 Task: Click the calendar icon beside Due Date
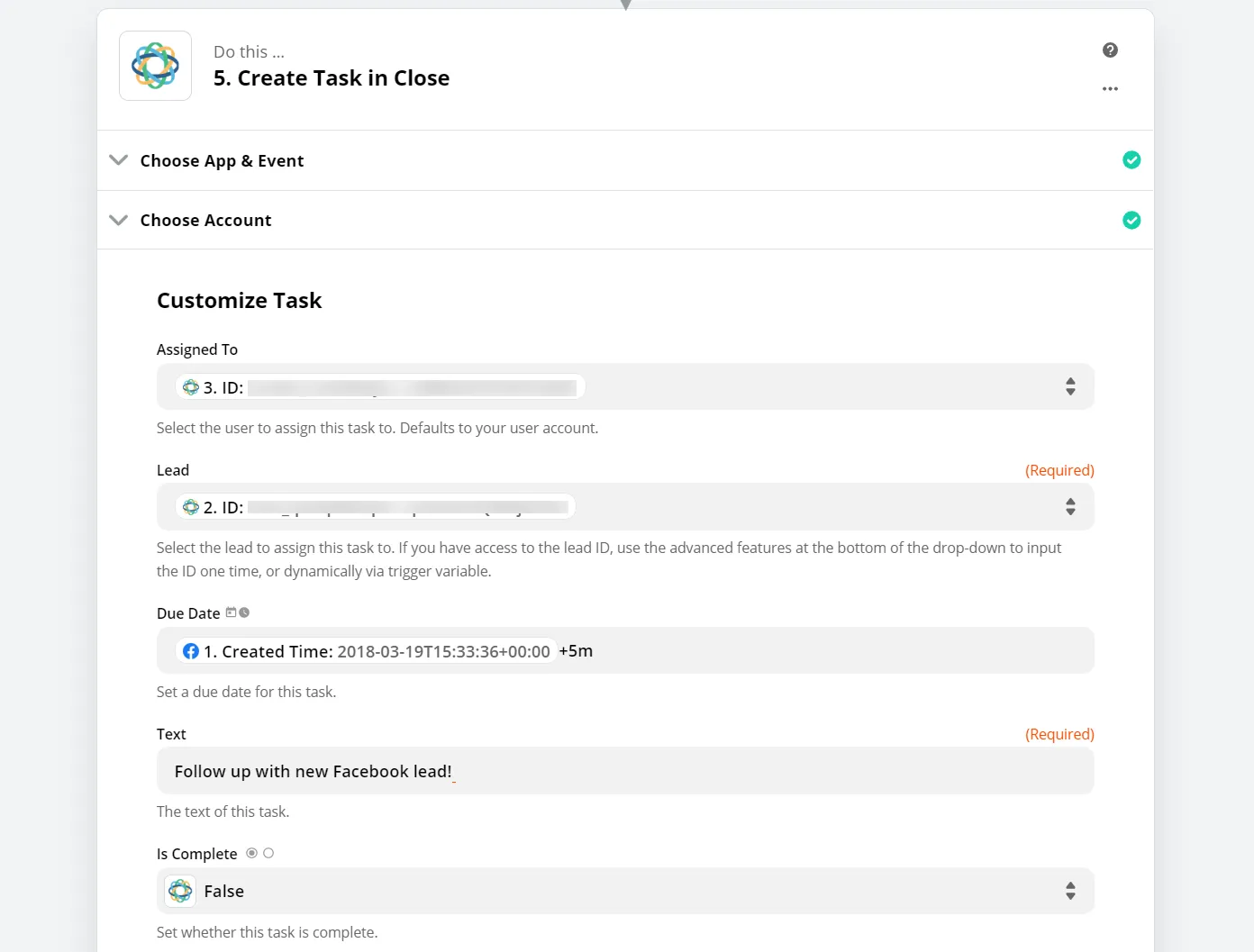(x=232, y=612)
